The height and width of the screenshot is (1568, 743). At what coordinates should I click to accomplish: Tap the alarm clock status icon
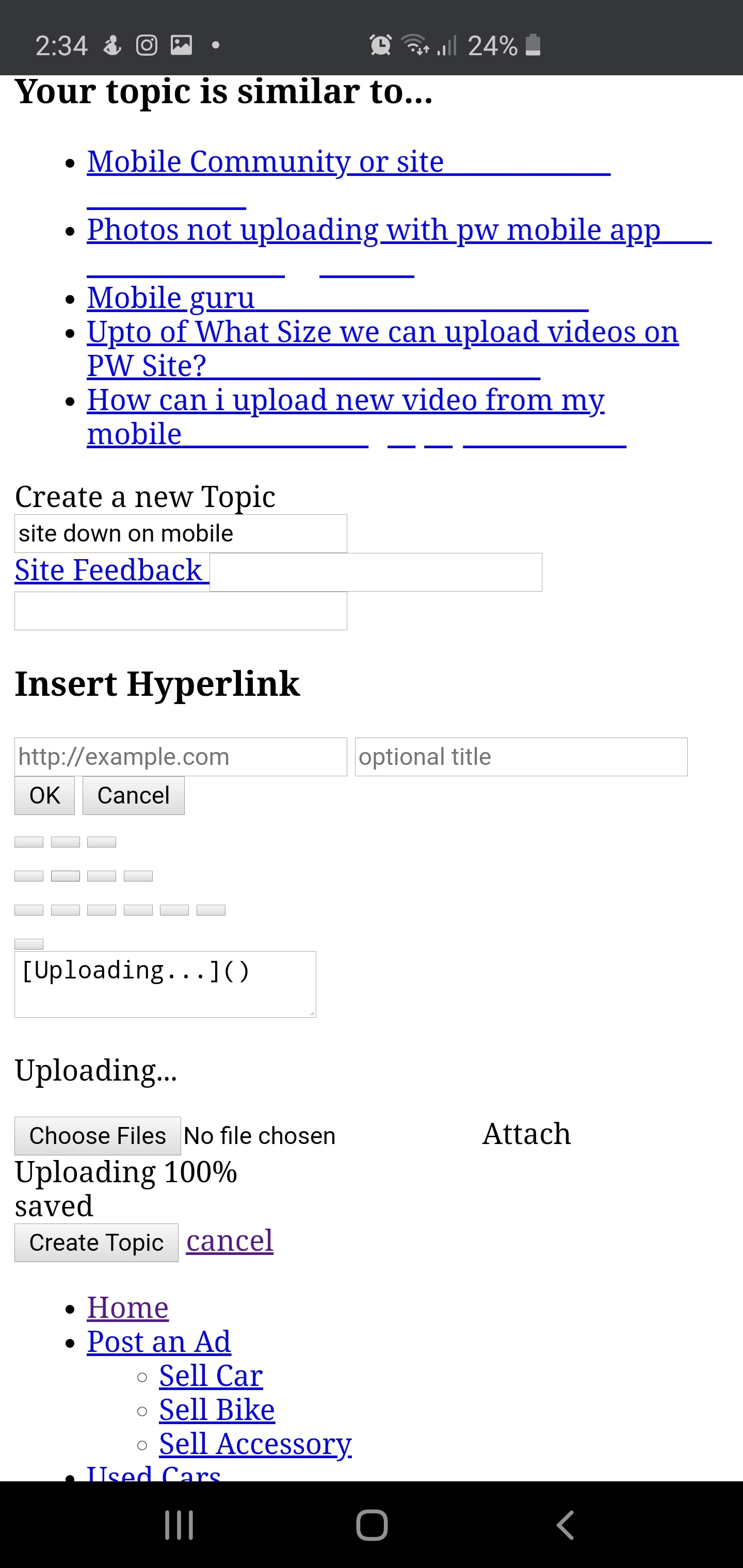(x=380, y=45)
